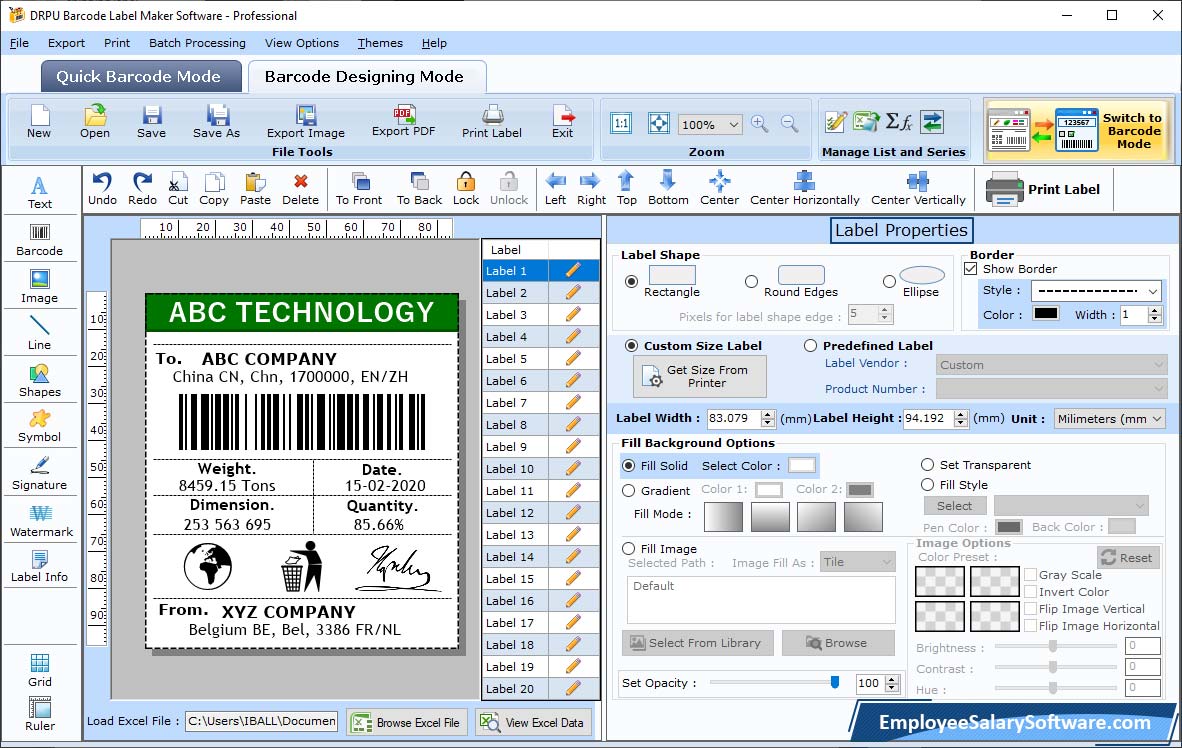This screenshot has height=748, width=1182.
Task: Select the Line drawing tool
Action: tap(40, 333)
